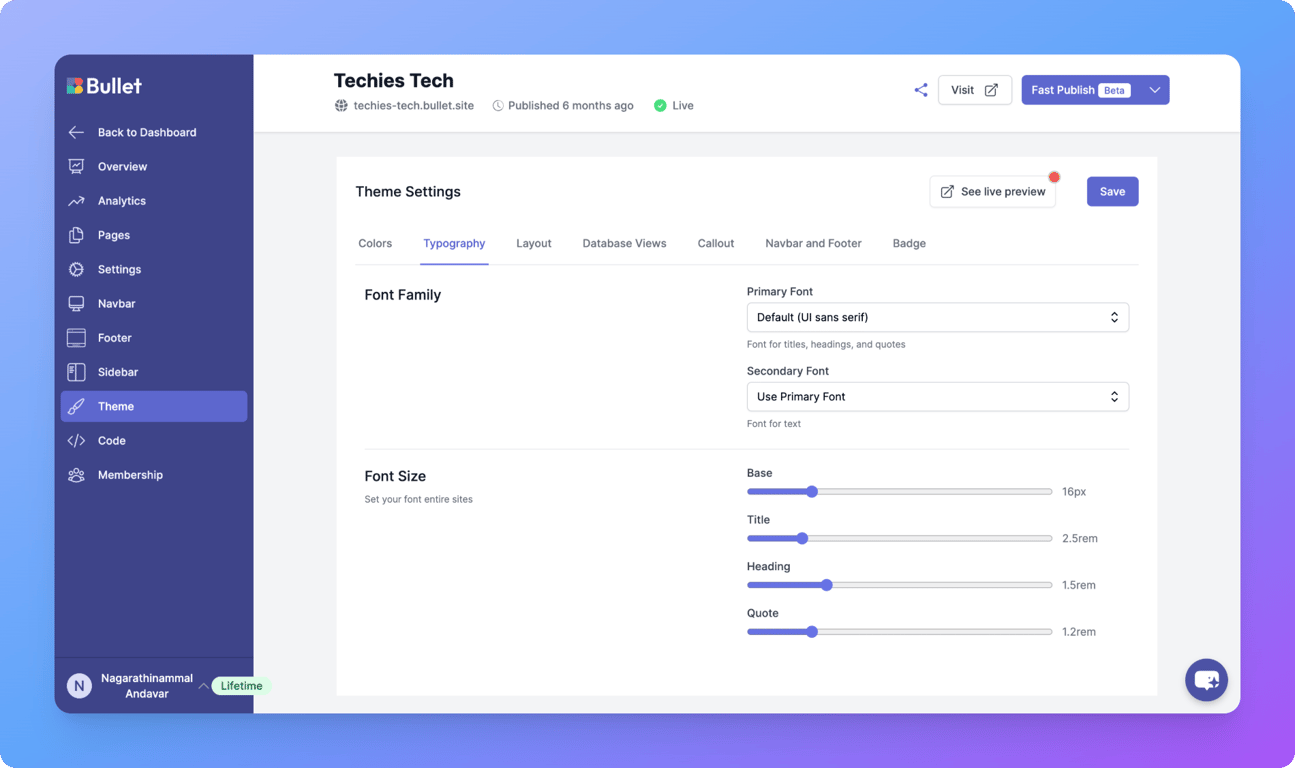Click the Footer layout icon
Image resolution: width=1295 pixels, height=768 pixels.
point(76,338)
